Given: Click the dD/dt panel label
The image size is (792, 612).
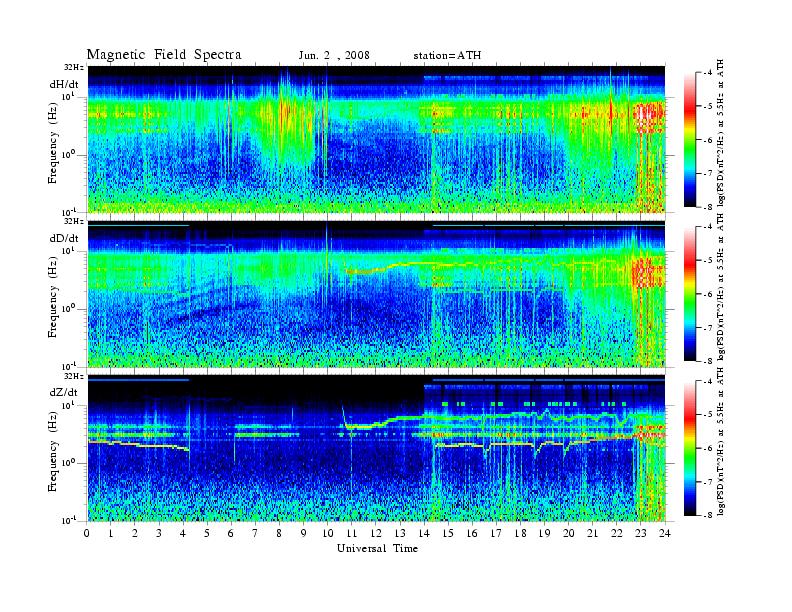Looking at the screenshot, I should pos(64,238).
